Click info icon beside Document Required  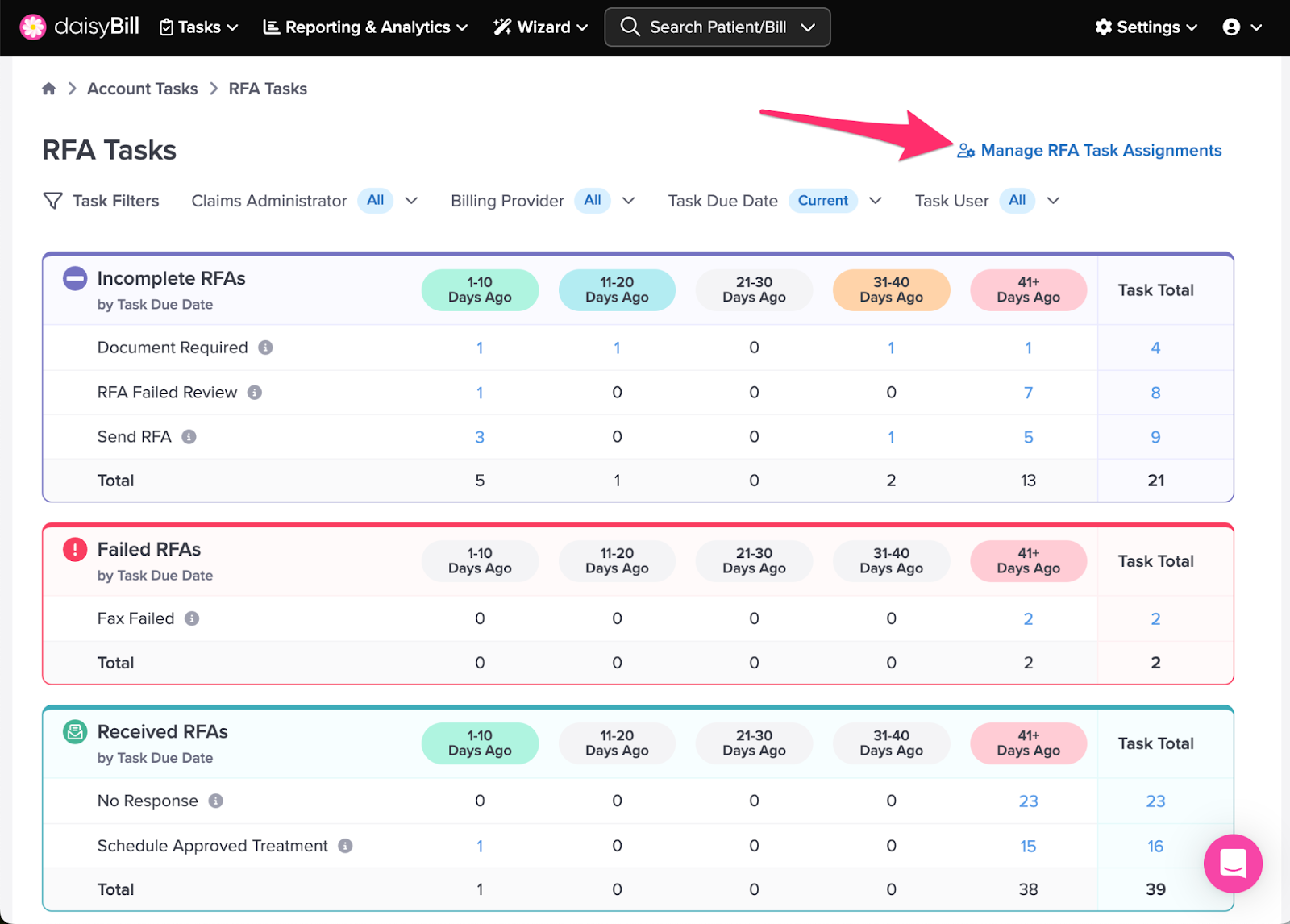point(265,348)
